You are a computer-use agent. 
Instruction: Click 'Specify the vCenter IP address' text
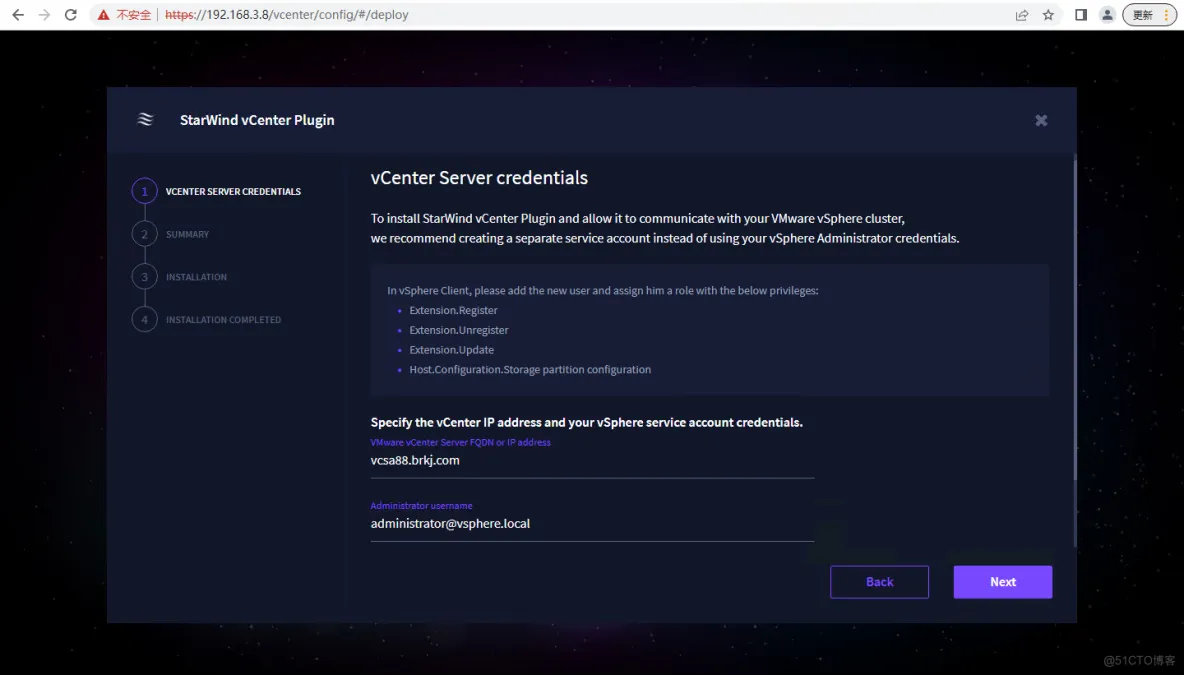(586, 422)
